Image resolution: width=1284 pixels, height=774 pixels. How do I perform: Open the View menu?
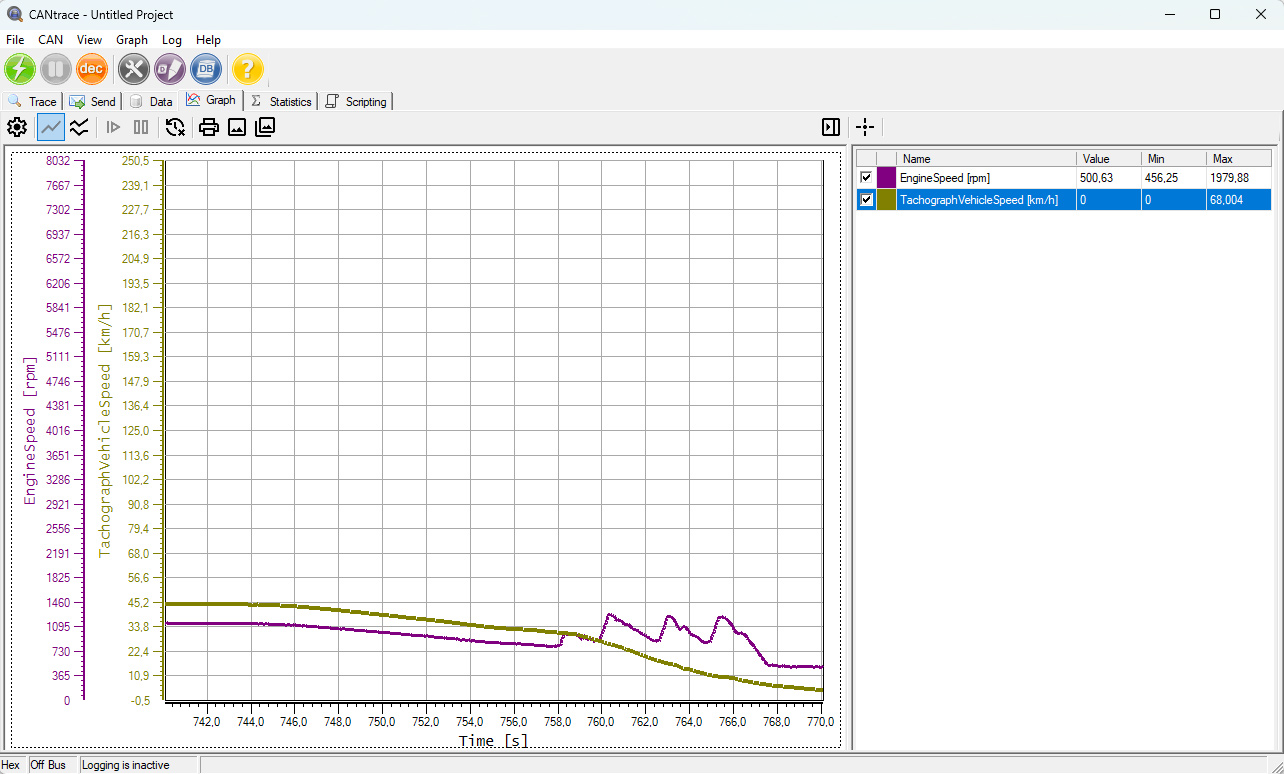click(90, 40)
